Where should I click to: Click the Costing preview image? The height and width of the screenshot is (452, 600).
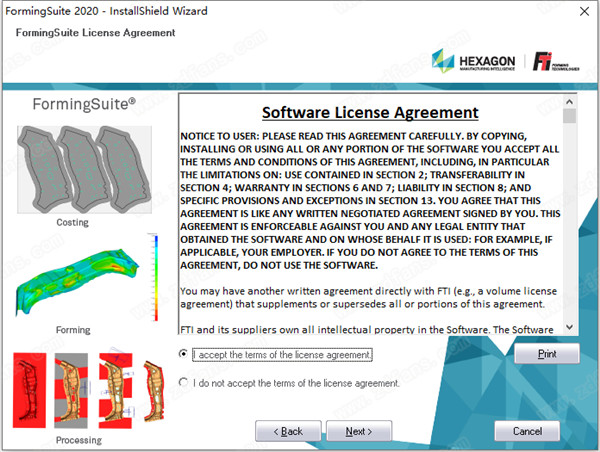[85, 170]
